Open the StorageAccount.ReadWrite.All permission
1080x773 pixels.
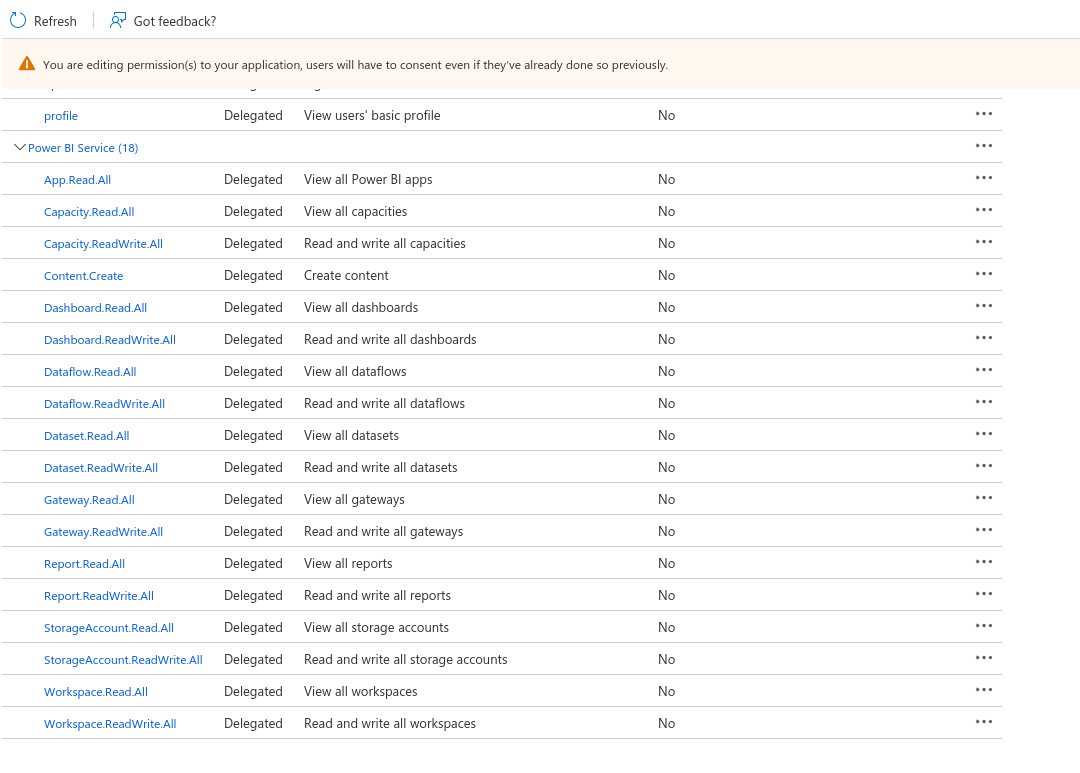(123, 661)
